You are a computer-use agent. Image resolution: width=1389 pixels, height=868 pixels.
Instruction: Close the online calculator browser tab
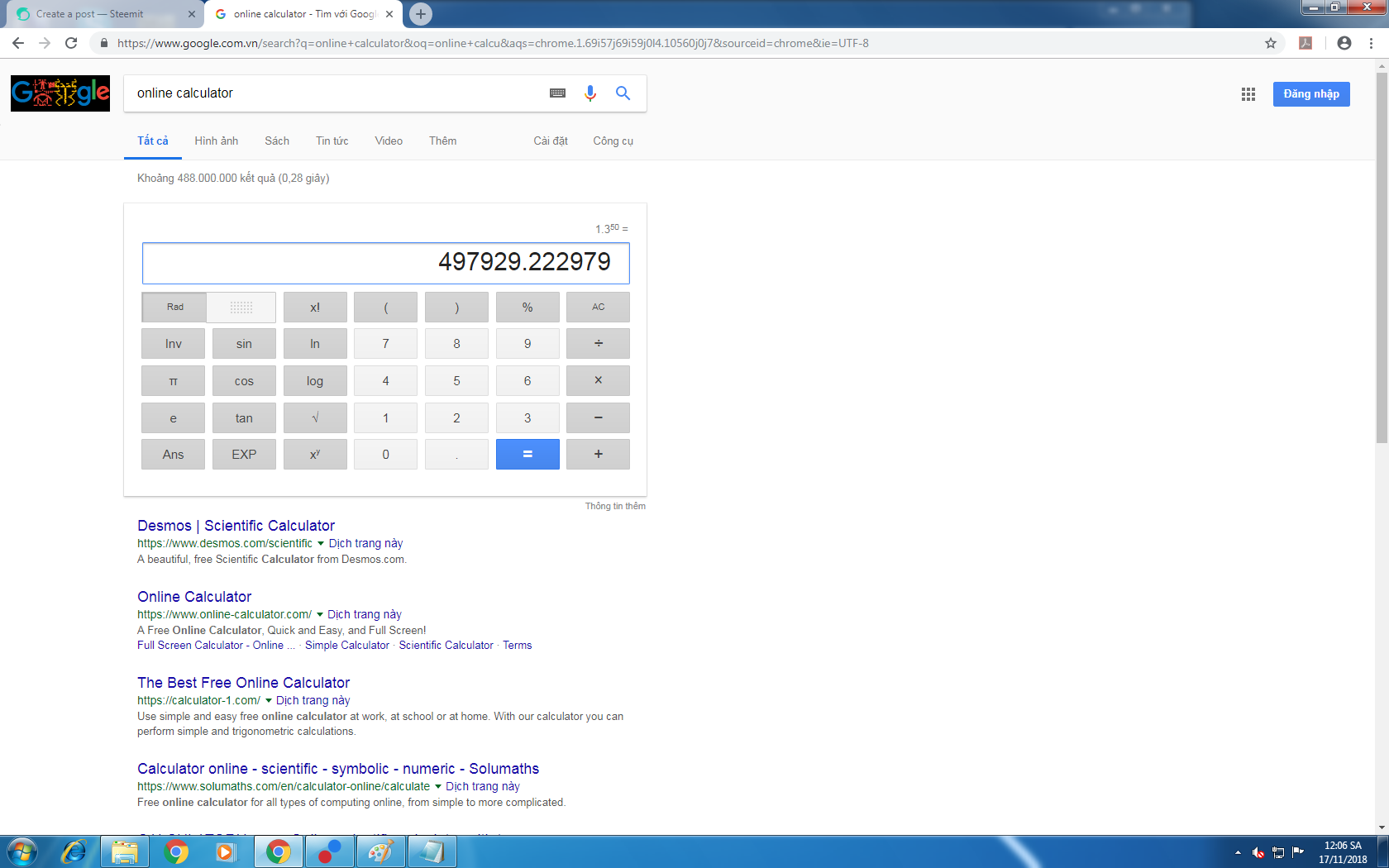pos(389,14)
